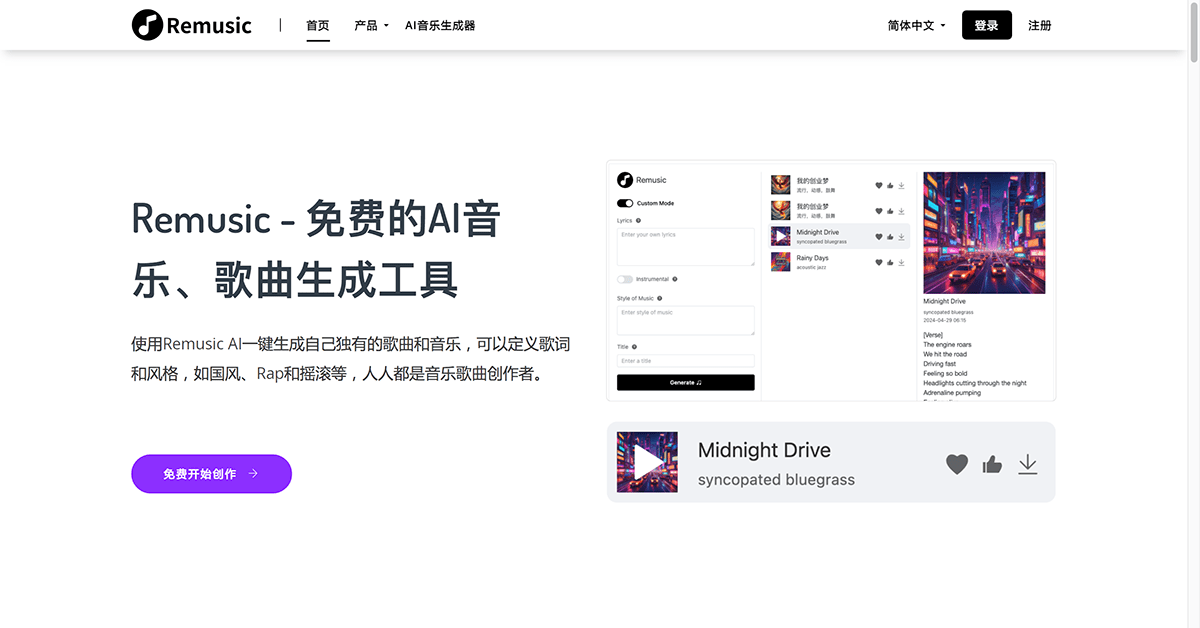Click the purple 免费开始创作 button

(x=211, y=474)
